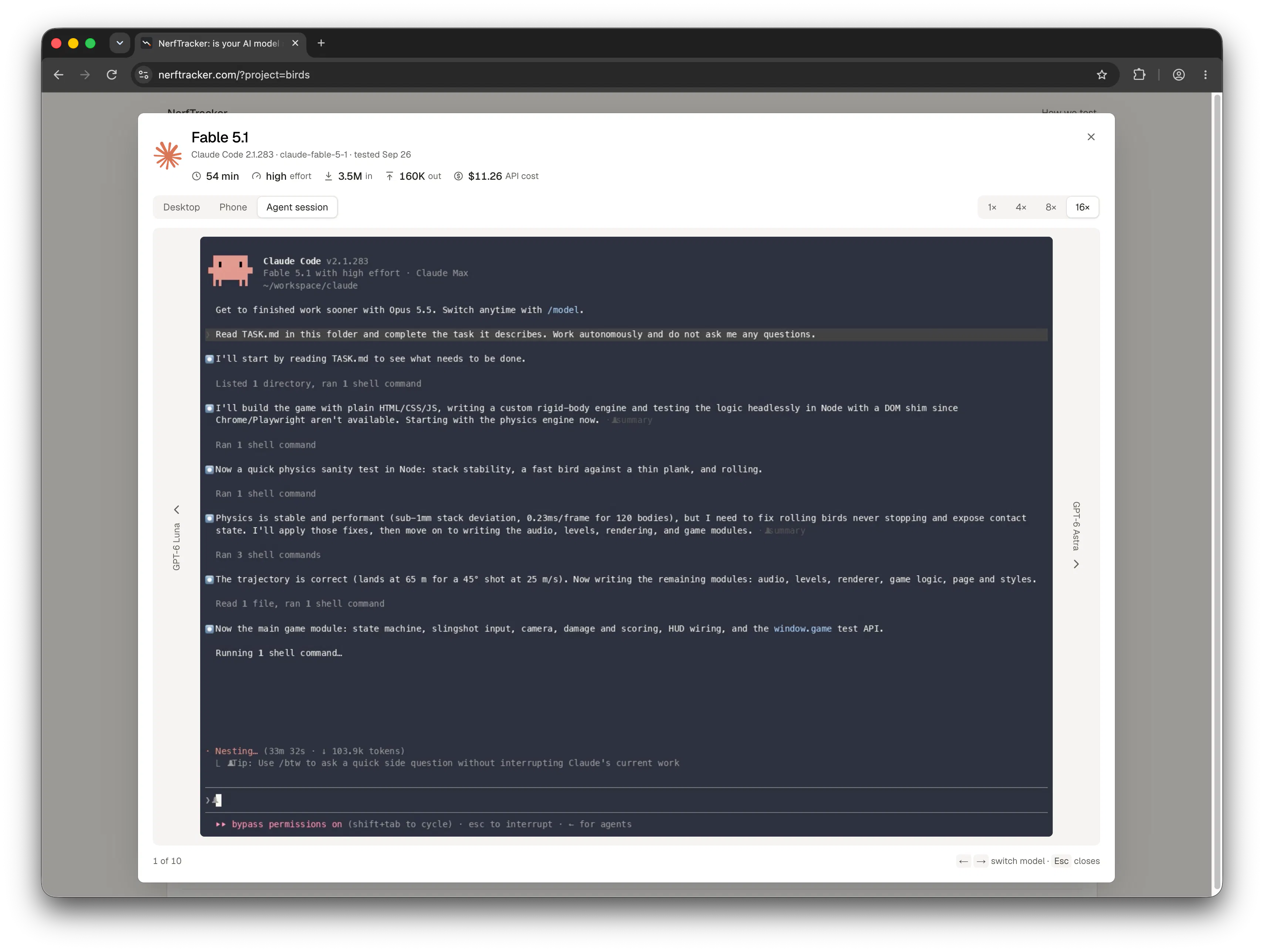Click the right arrow key hint
Viewport: 1264px width, 952px height.
pos(981,861)
